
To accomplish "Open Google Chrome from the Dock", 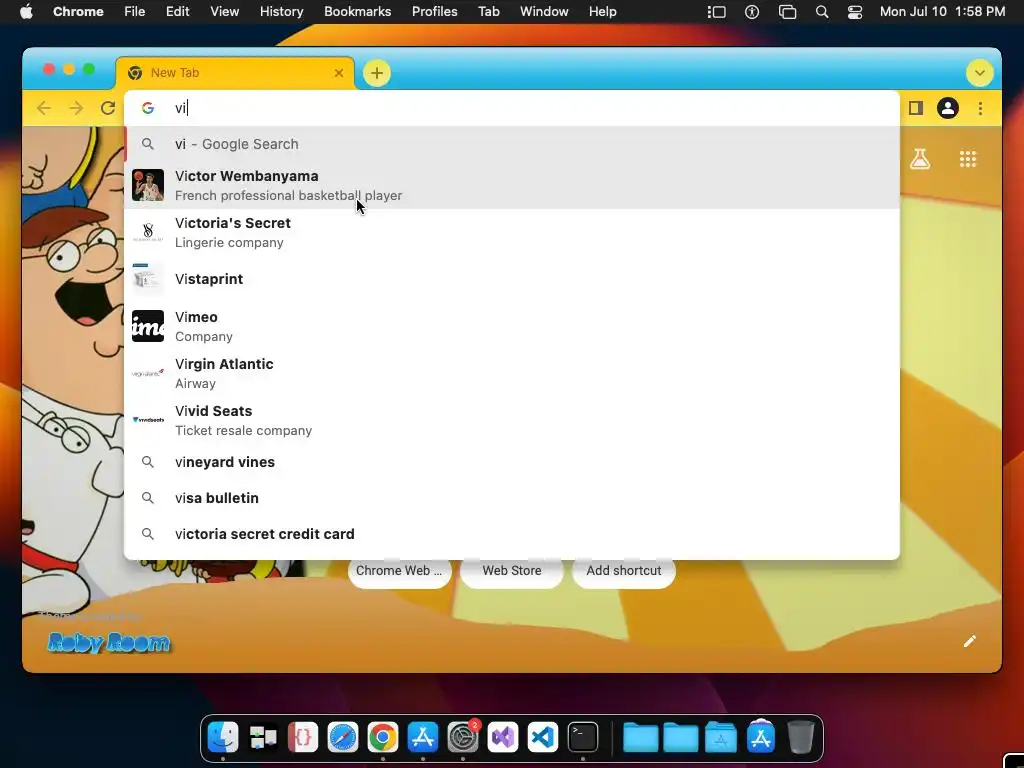I will point(383,737).
